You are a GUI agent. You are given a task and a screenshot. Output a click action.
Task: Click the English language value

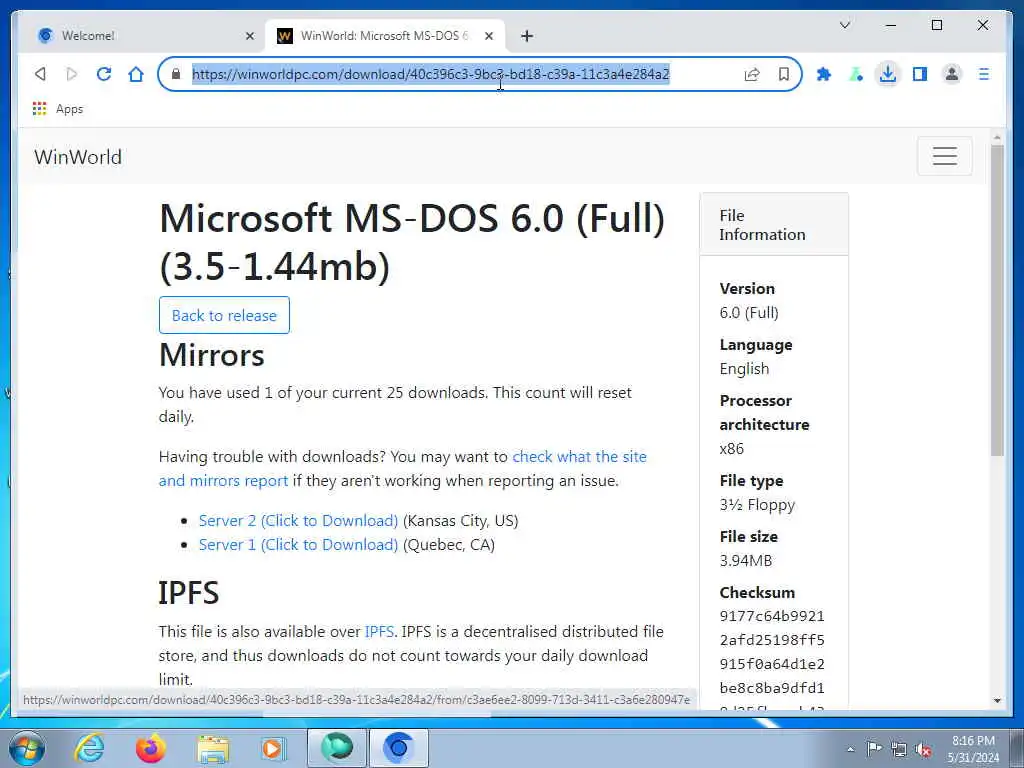(744, 368)
